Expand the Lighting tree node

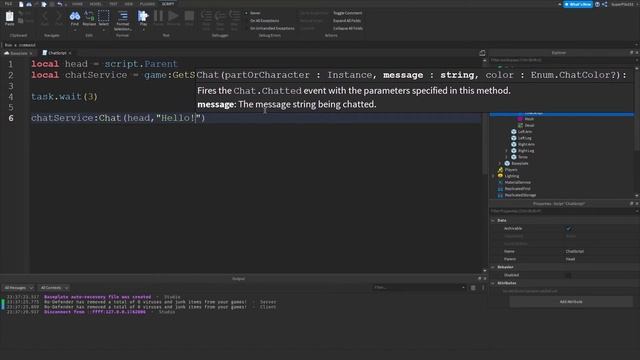click(493, 176)
